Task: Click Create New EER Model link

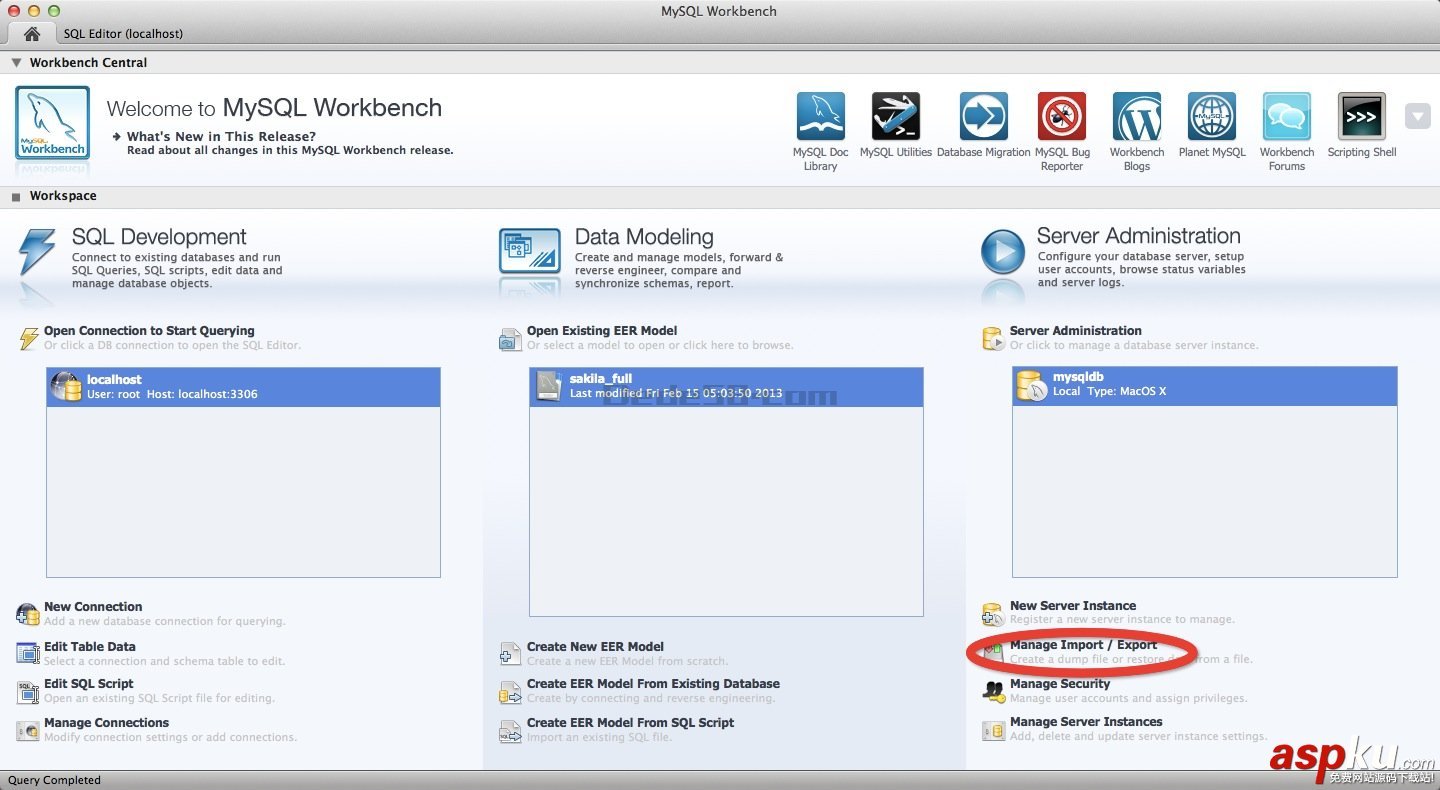Action: [x=595, y=647]
